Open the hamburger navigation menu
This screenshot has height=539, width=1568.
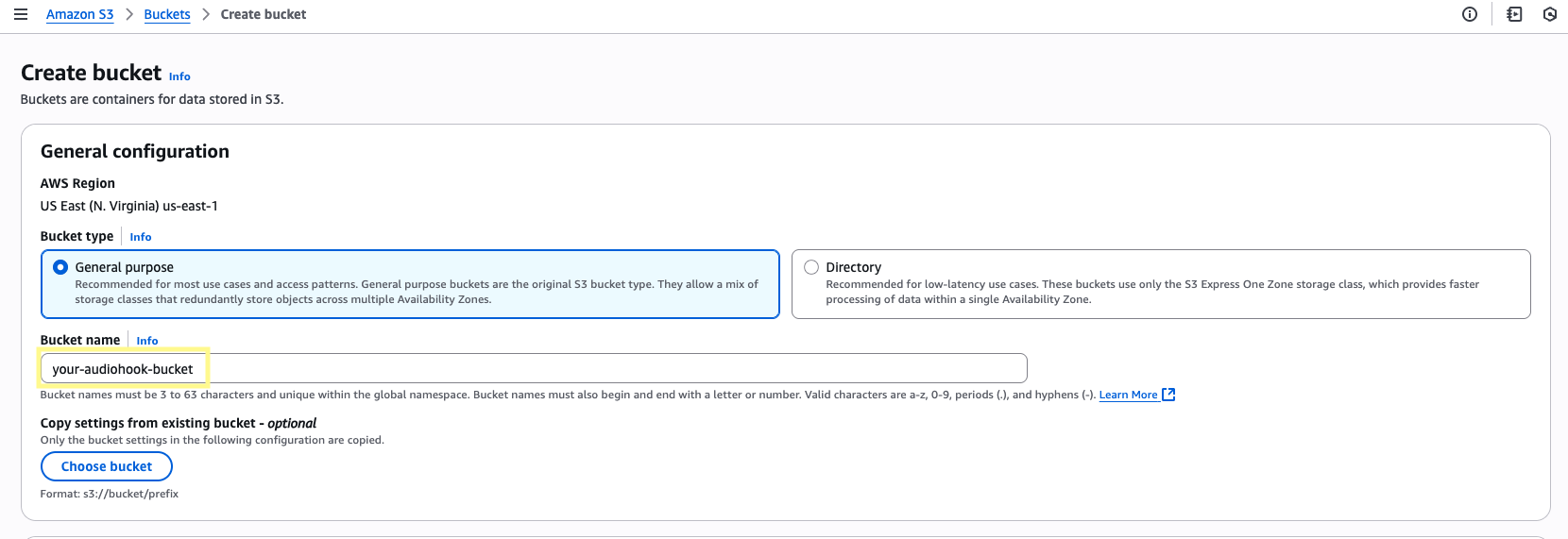[20, 14]
